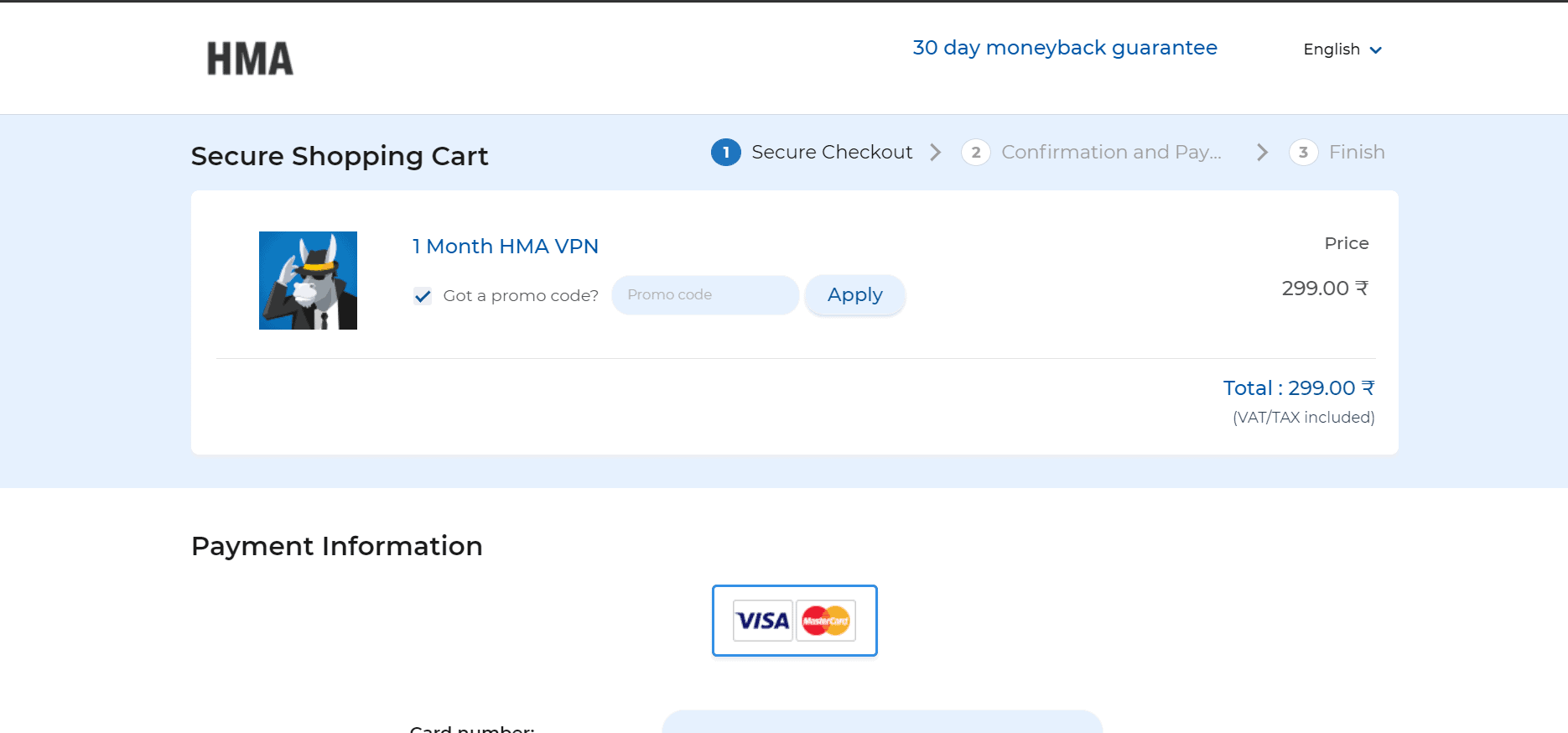Click the step 1 number circle

point(726,152)
